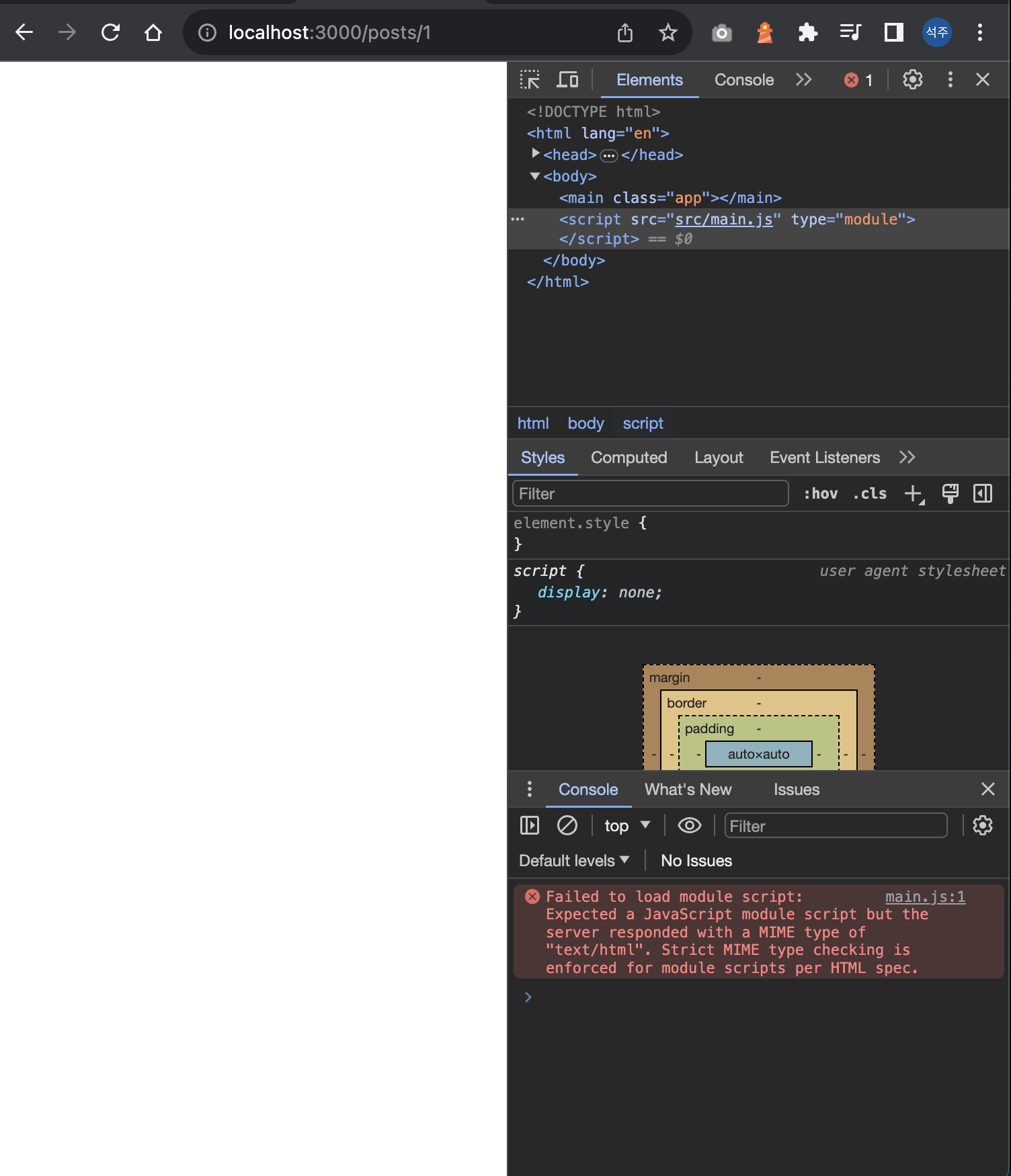Open the Issues drawer tab
This screenshot has width=1011, height=1176.
coord(797,790)
